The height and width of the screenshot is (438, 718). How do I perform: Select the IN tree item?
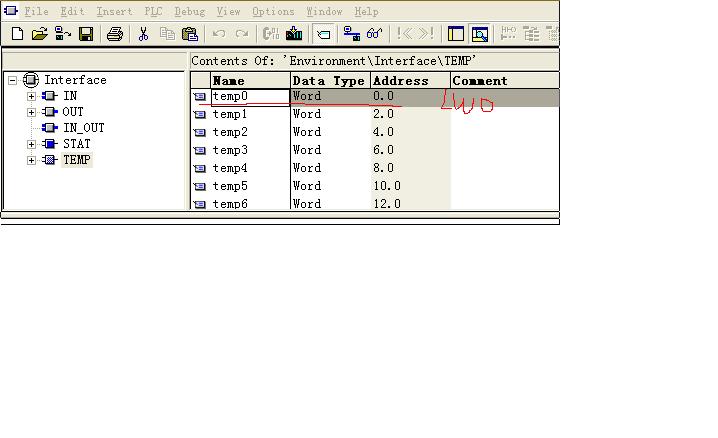[70, 96]
